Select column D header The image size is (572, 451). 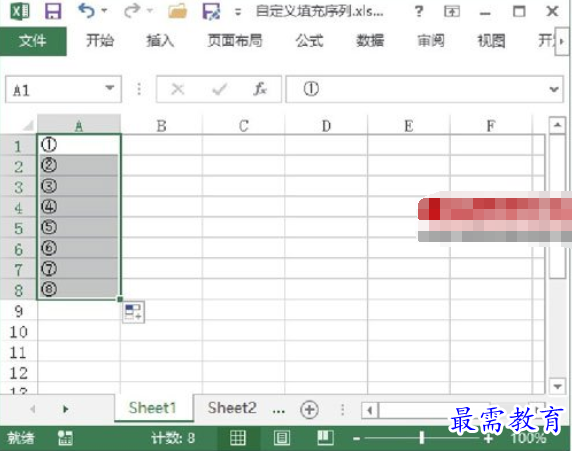tap(326, 126)
